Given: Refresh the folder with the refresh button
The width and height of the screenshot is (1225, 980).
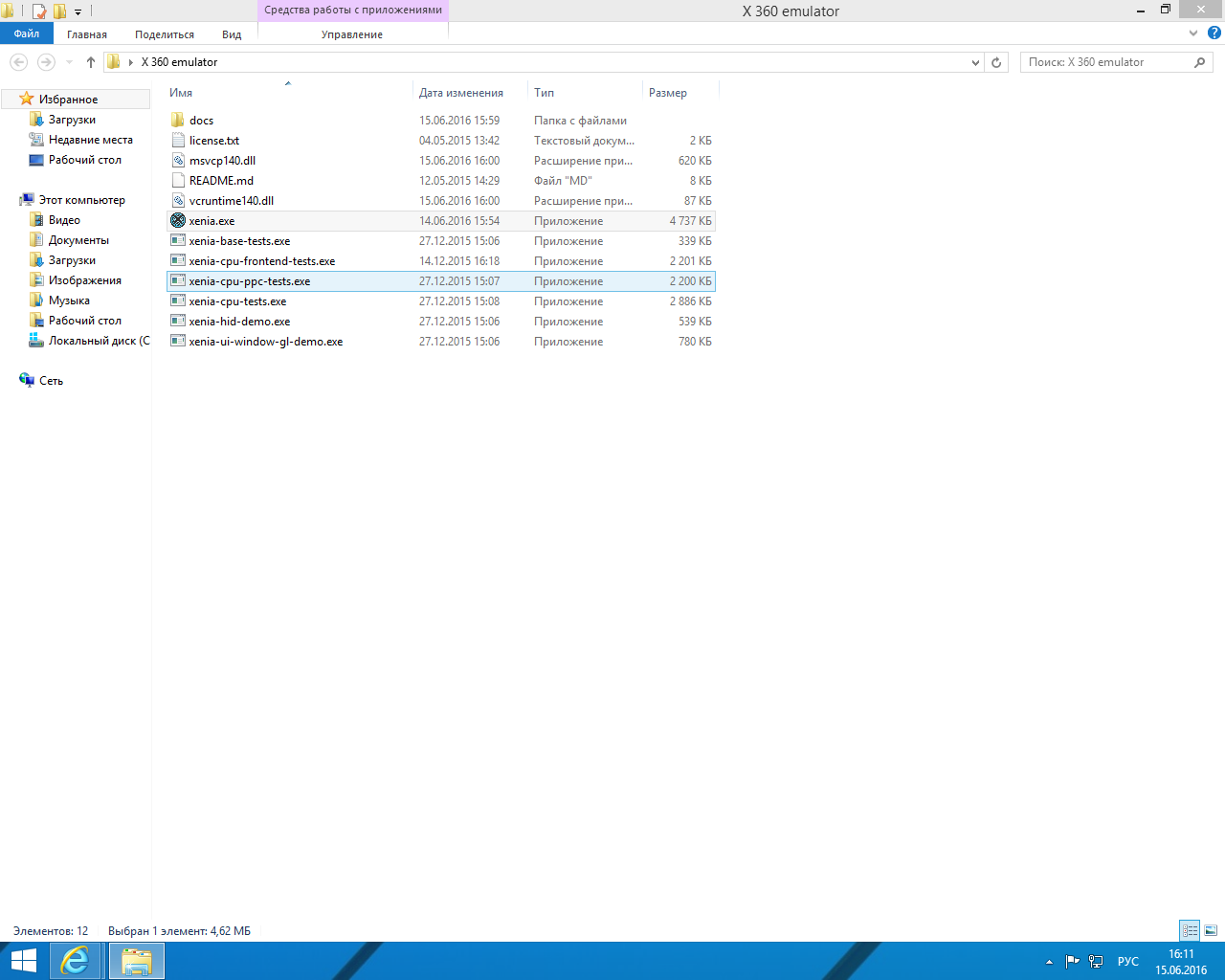Looking at the screenshot, I should coord(996,62).
